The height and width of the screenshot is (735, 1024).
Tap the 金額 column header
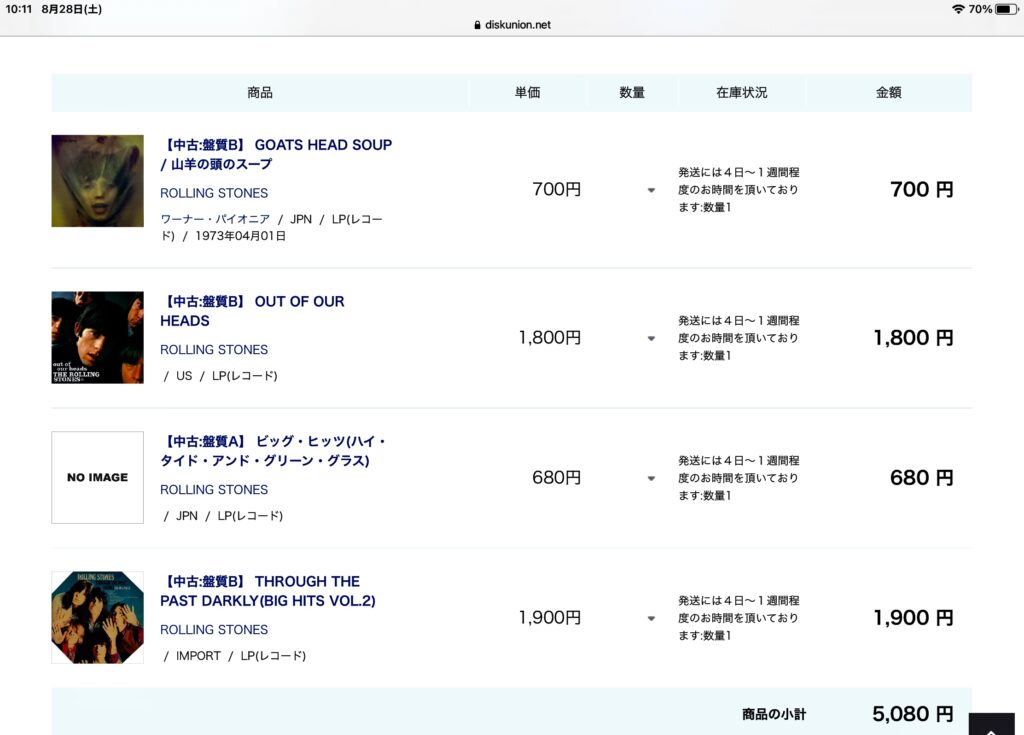pyautogui.click(x=889, y=93)
